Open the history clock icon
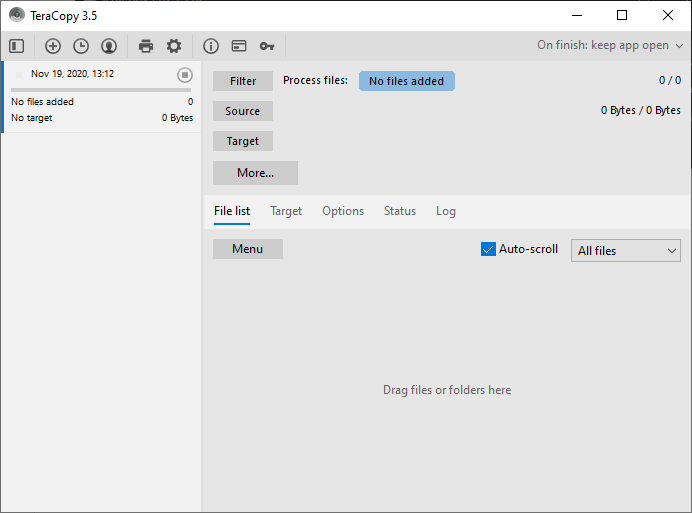 pyautogui.click(x=81, y=46)
